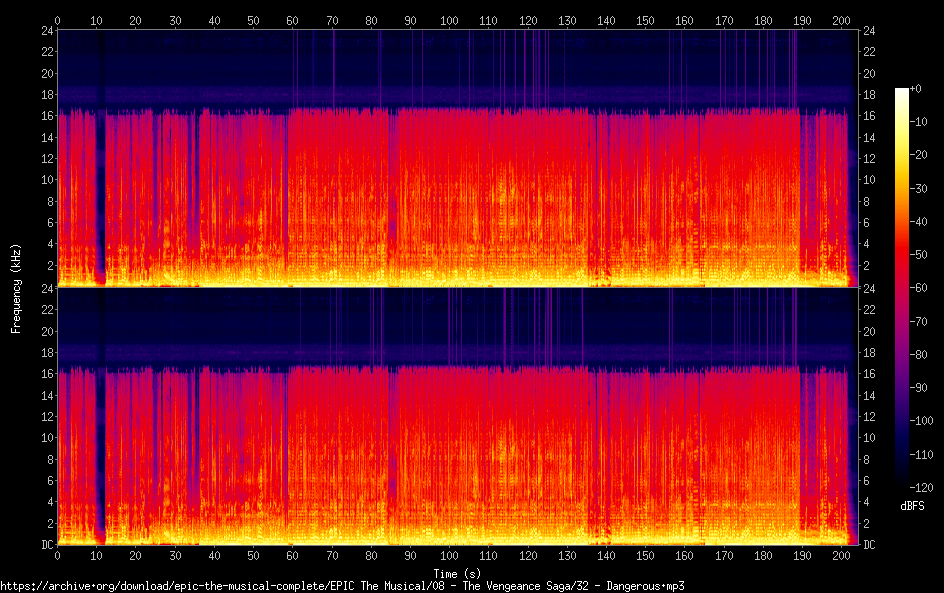Click the DC label at lower channel's bottom-right
This screenshot has height=593, width=944.
(869, 545)
